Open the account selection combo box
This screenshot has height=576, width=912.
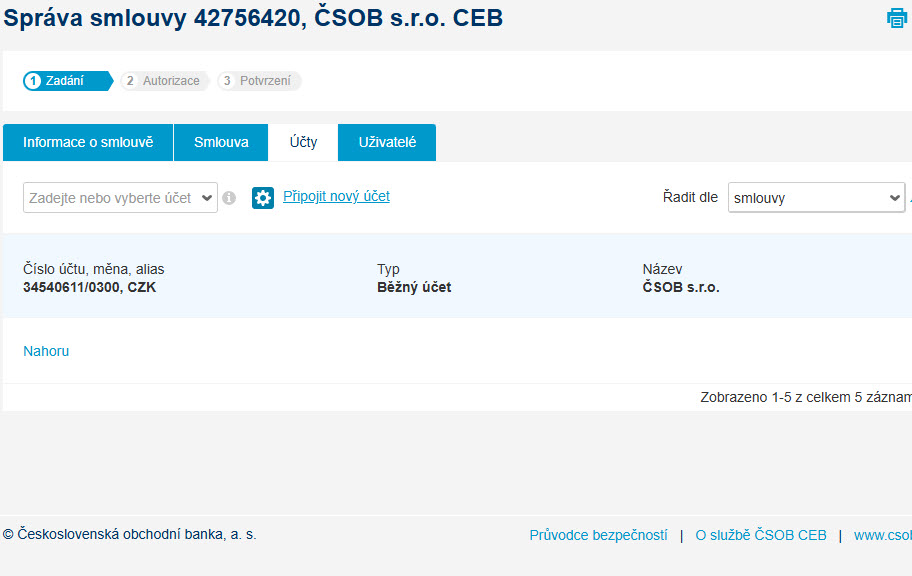(x=120, y=198)
